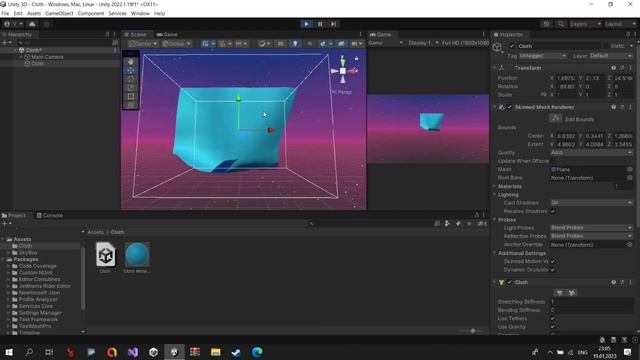Open Visual Studio from the taskbar
This screenshot has width=640, height=360.
point(133,352)
